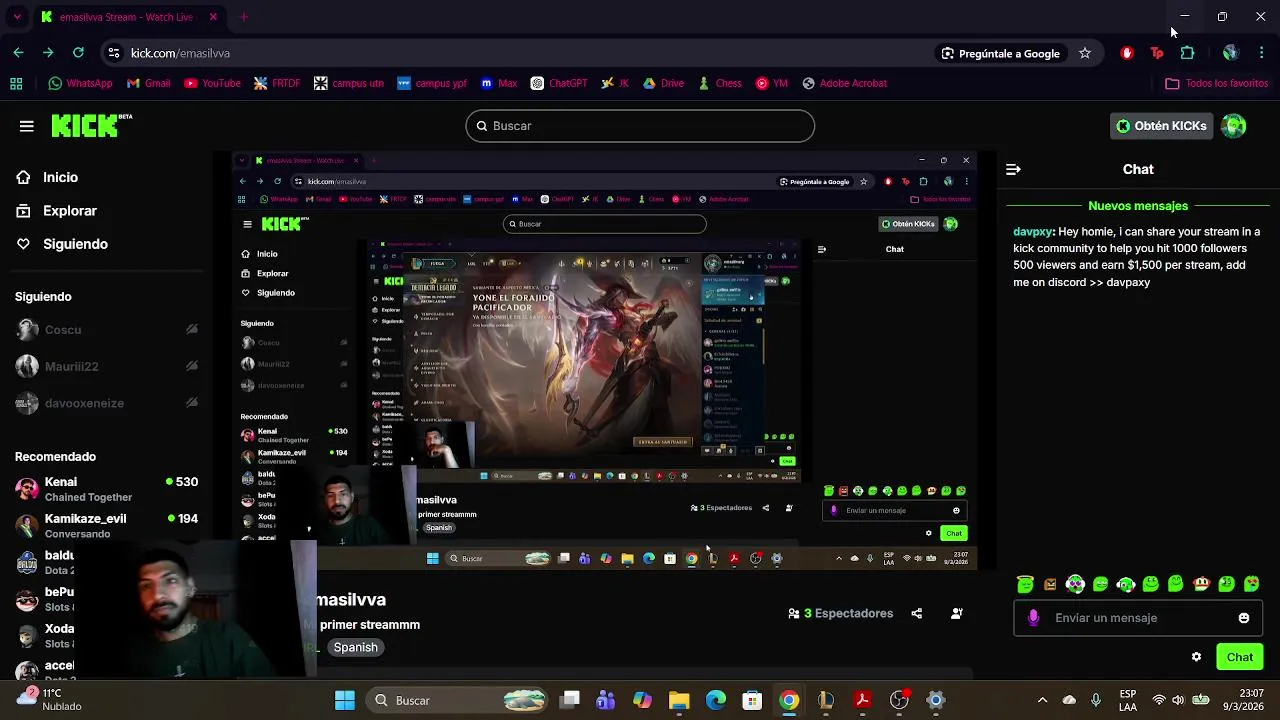Image resolution: width=1280 pixels, height=720 pixels.
Task: Open the Chess bookmark
Action: (720, 83)
